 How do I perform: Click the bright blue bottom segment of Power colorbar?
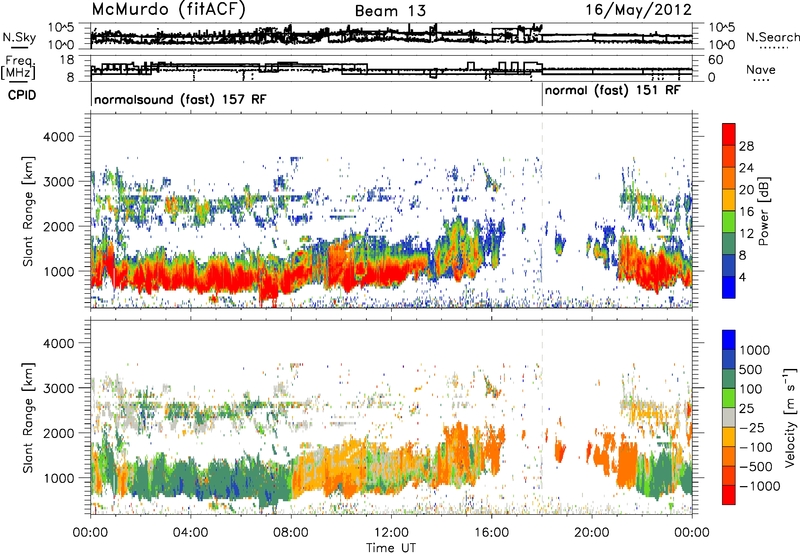[729, 287]
